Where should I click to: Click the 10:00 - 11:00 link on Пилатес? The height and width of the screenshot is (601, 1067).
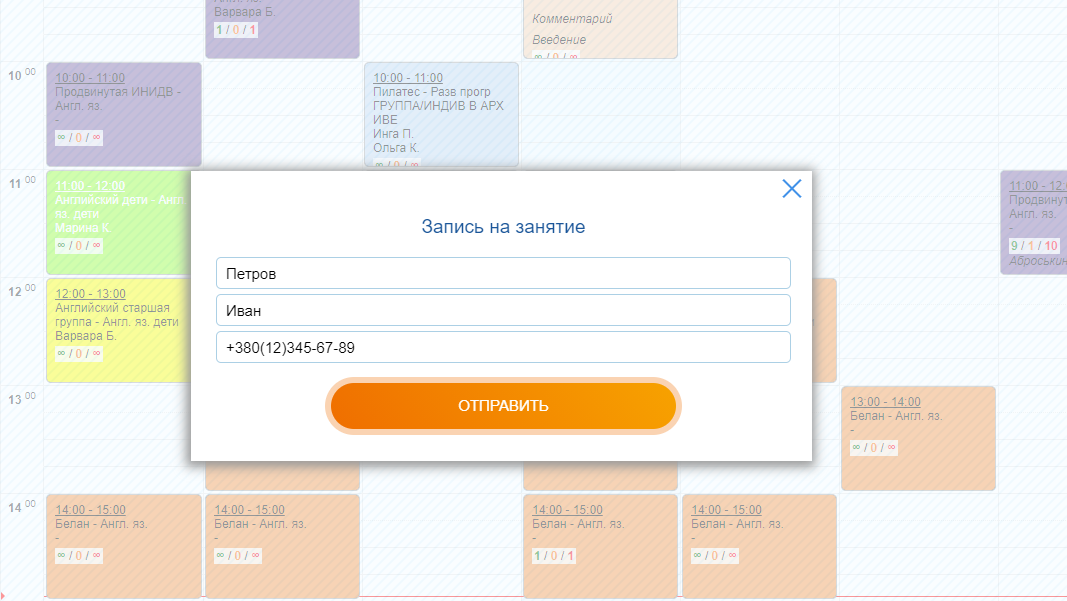click(408, 78)
